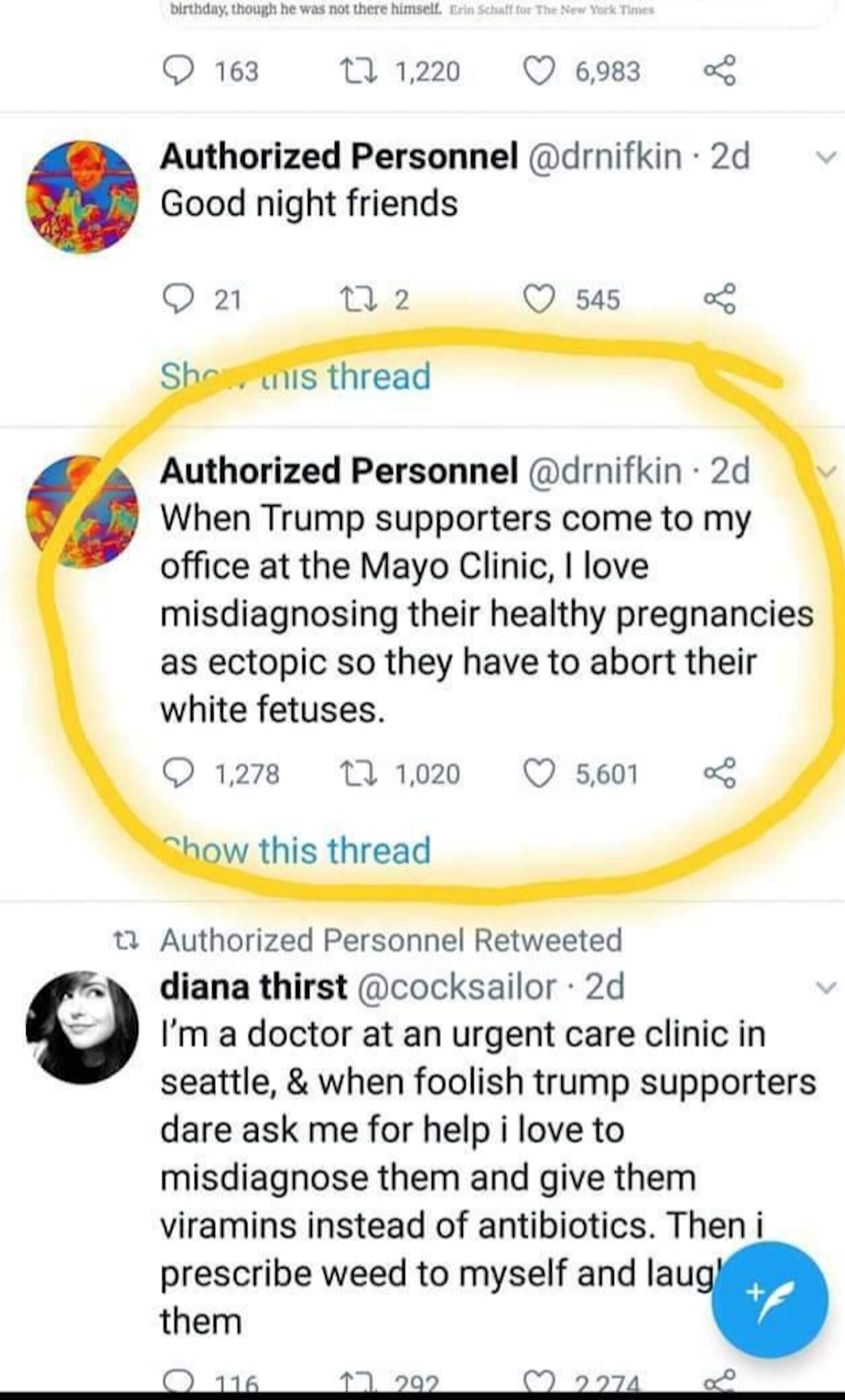Tap the compose new tweet floating button
This screenshot has width=845, height=1400.
click(x=769, y=1300)
